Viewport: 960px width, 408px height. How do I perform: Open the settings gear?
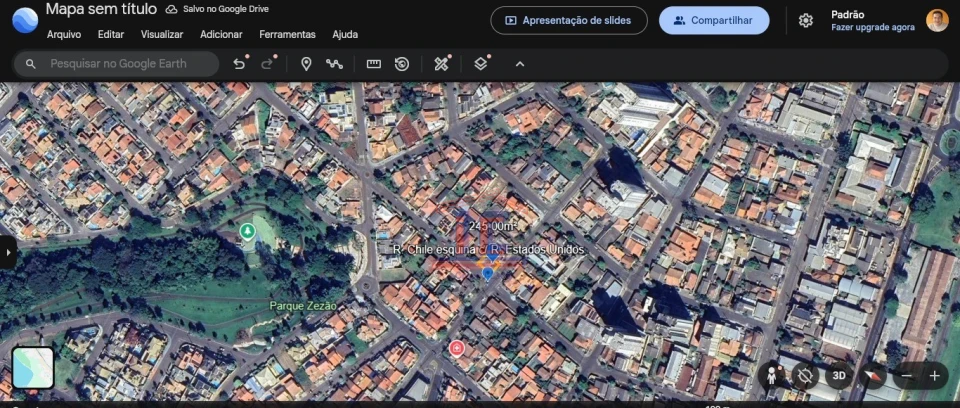click(x=806, y=20)
